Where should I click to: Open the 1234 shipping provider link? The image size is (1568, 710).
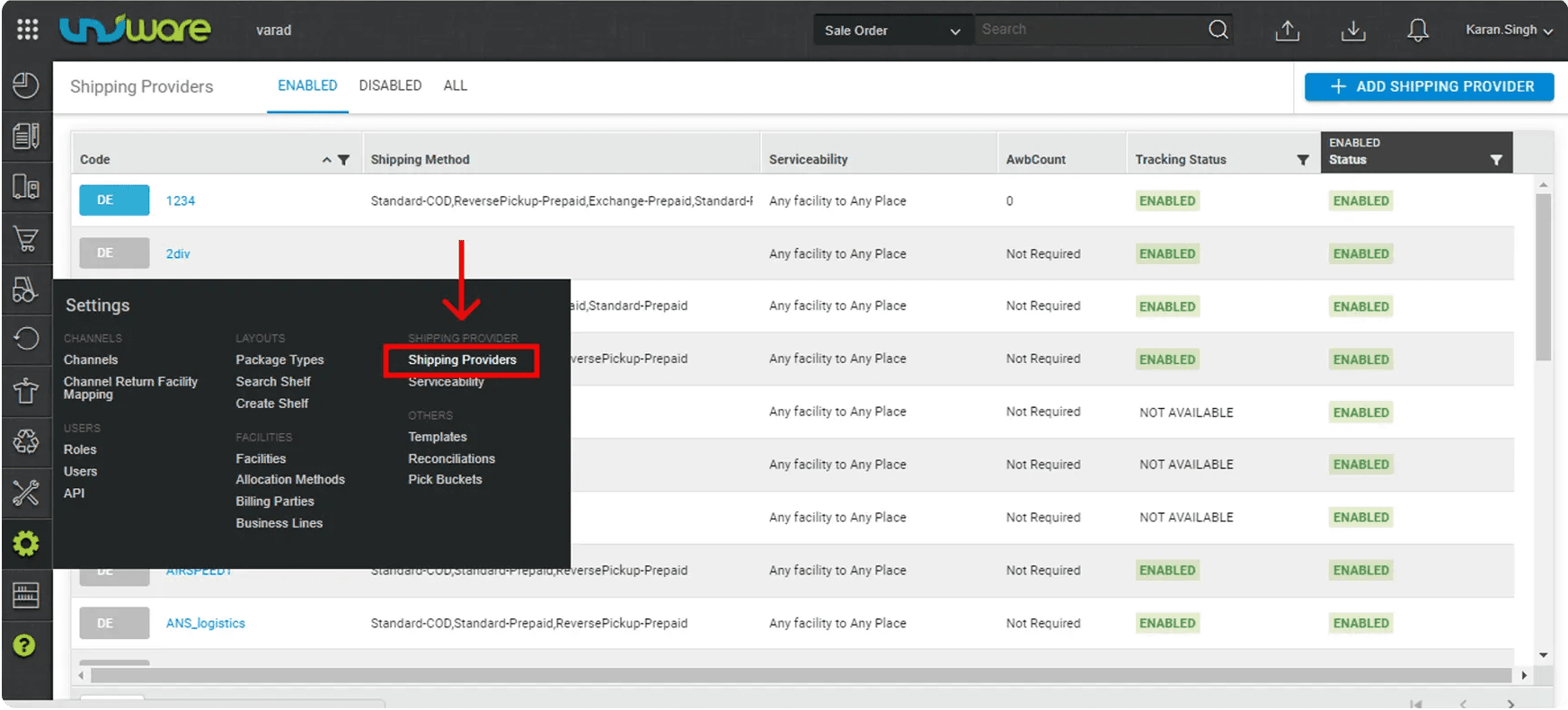(181, 200)
